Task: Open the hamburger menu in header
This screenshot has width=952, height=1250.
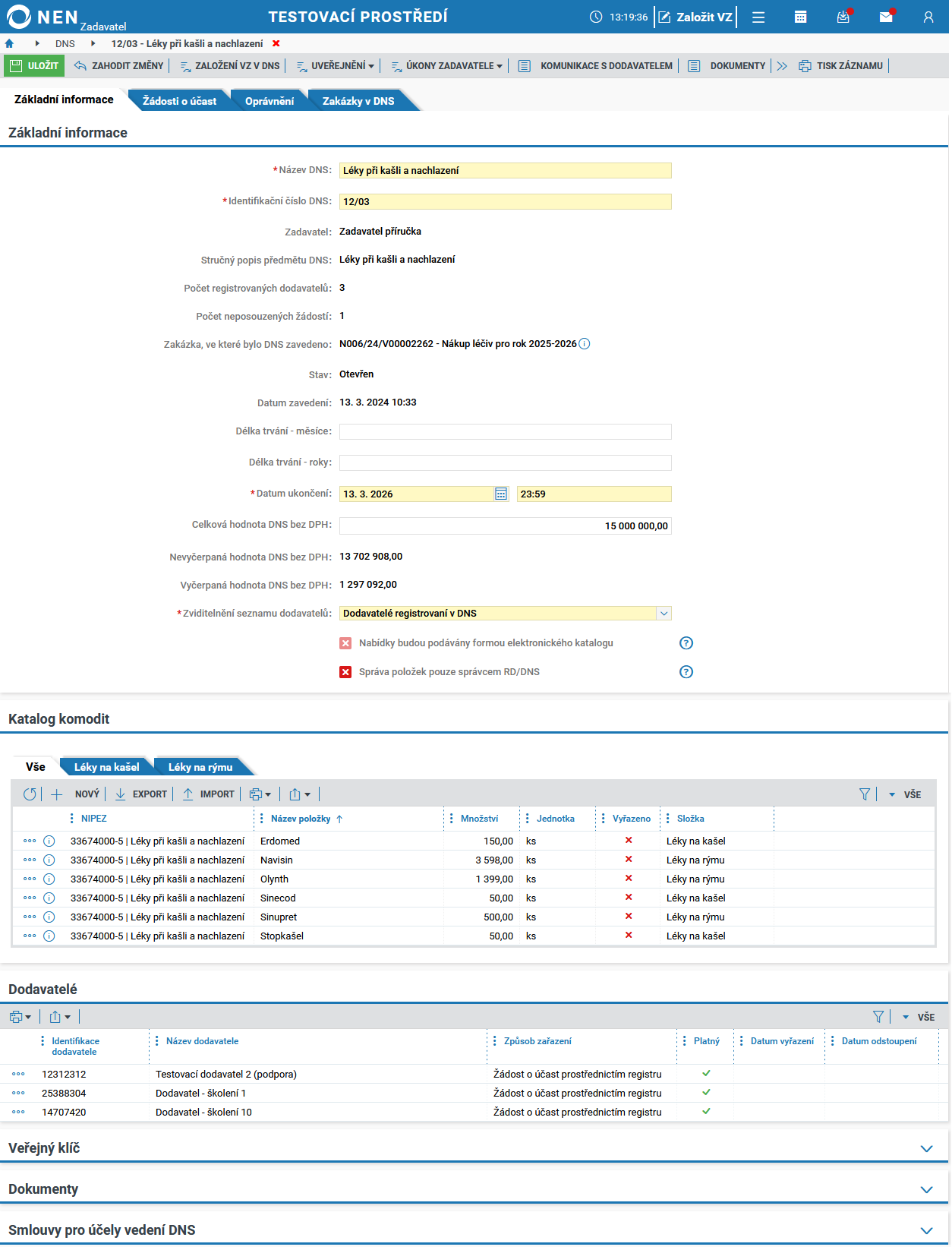Action: [x=758, y=17]
